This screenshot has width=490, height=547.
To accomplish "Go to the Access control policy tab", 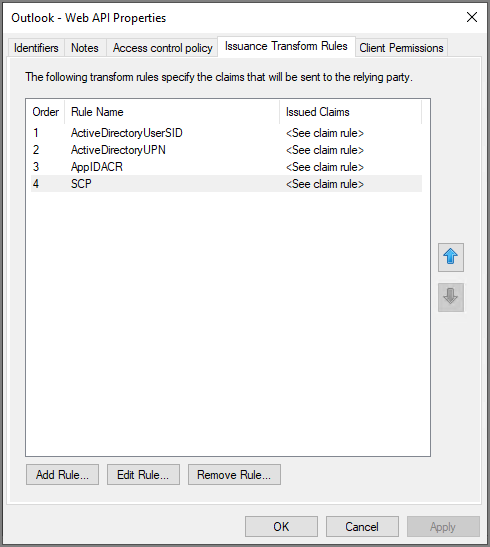I will click(163, 48).
